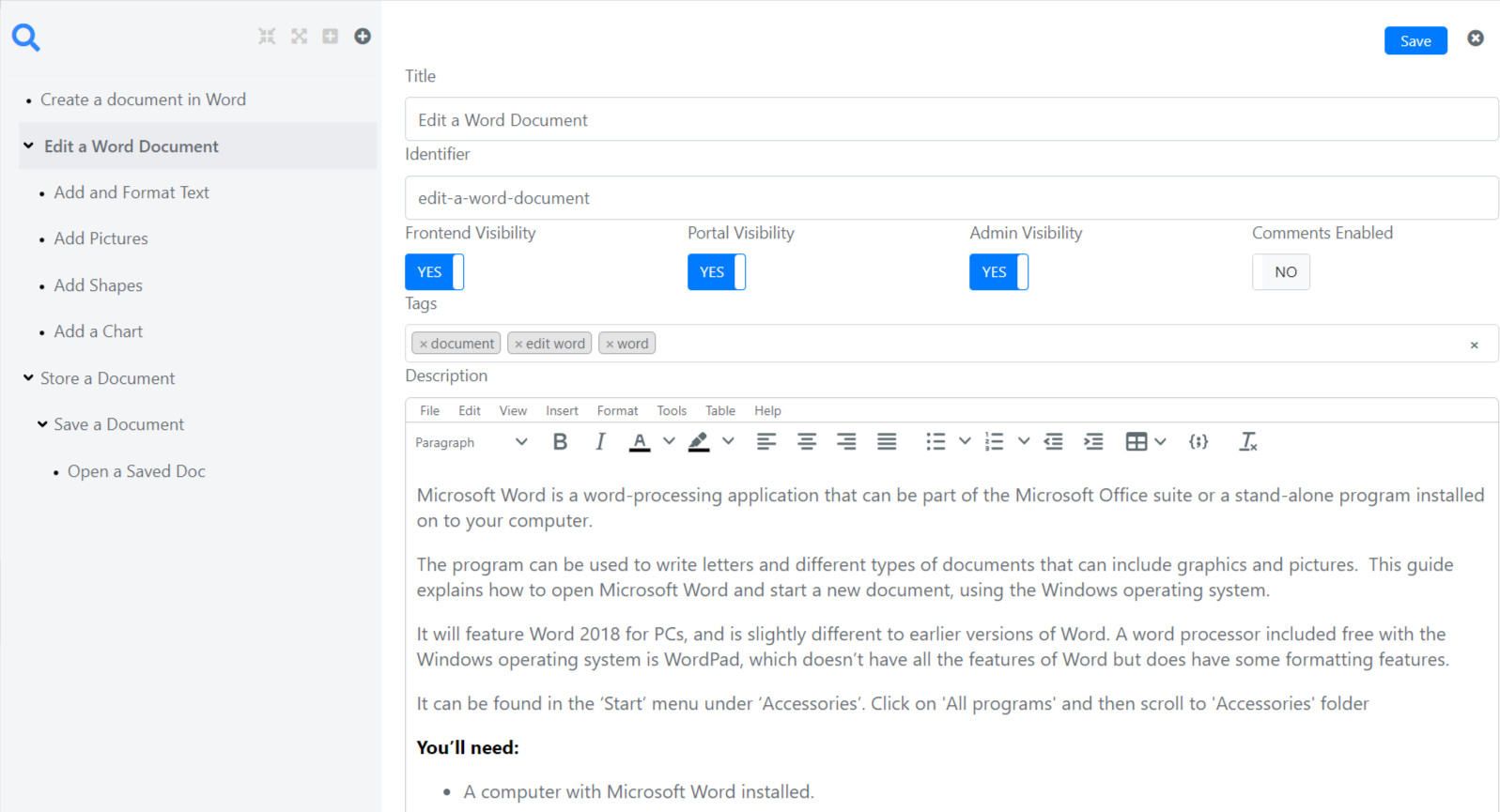The height and width of the screenshot is (812, 1500).
Task: Open the Tools menu in editor
Action: click(672, 411)
